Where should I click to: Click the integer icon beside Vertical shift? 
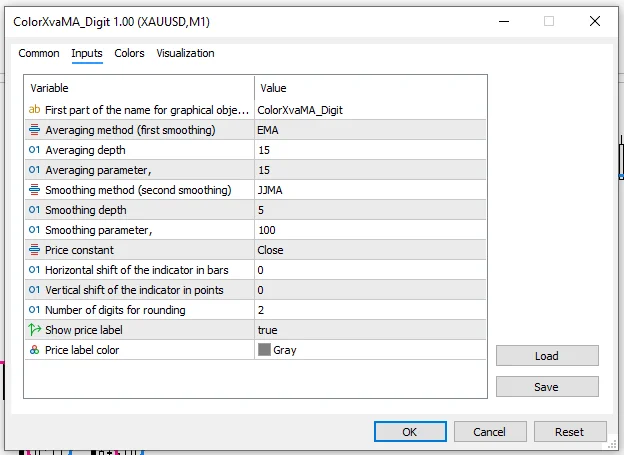click(x=35, y=290)
